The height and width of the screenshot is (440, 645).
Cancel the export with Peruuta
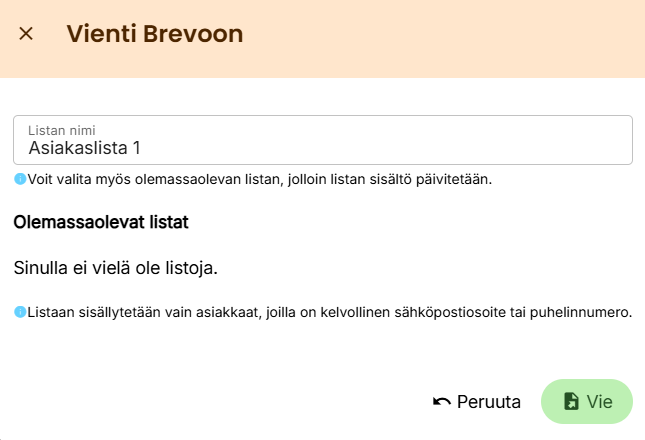(x=477, y=402)
